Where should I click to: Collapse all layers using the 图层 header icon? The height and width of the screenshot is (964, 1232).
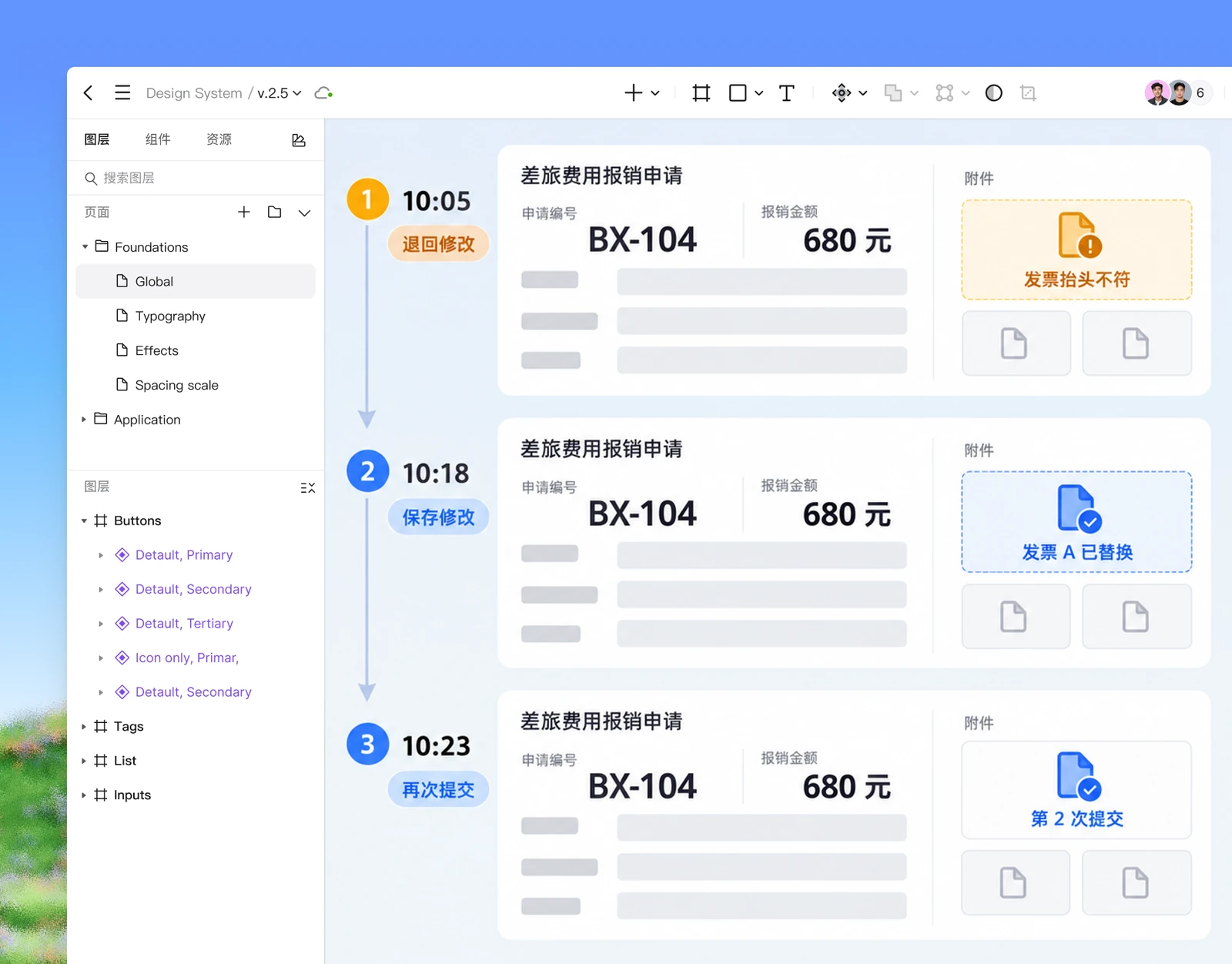coord(307,487)
